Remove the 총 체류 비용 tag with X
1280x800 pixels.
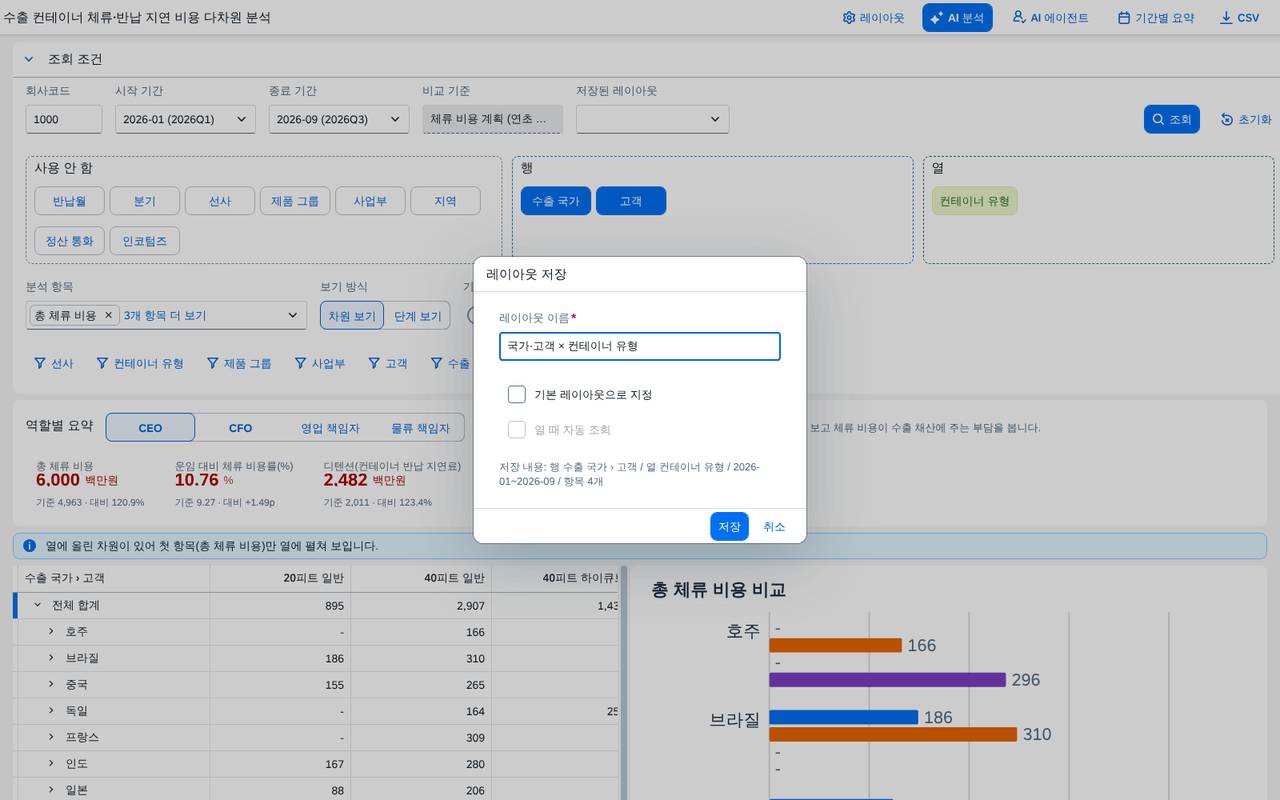(109, 315)
